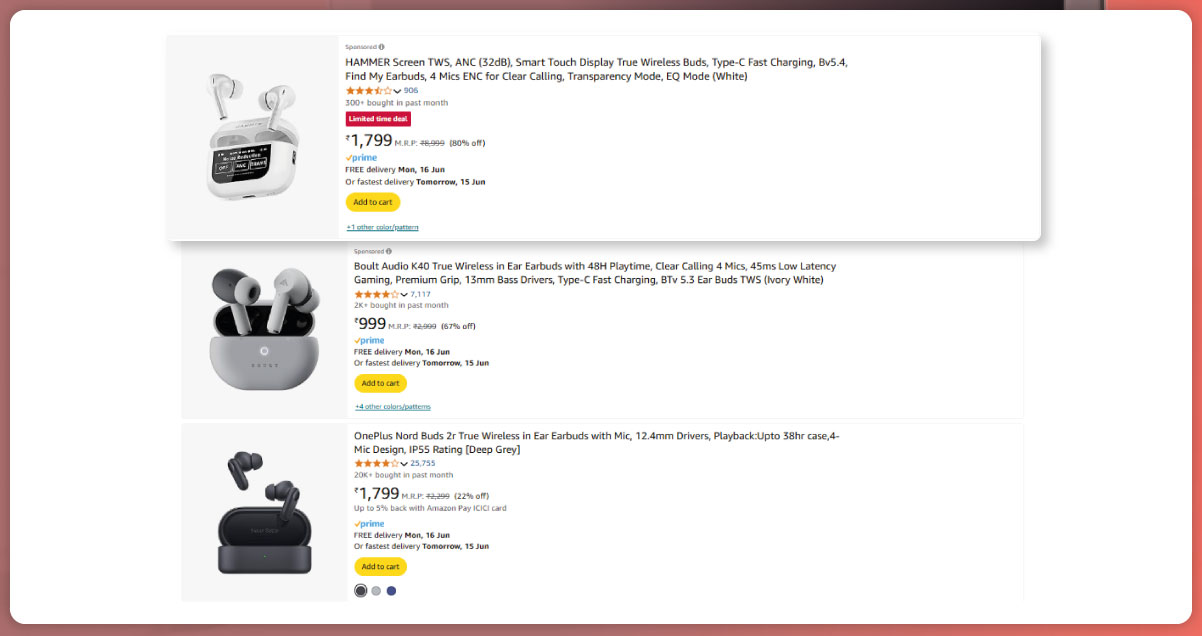Click the prime logo on Boult listing
1202x636 pixels.
369,341
